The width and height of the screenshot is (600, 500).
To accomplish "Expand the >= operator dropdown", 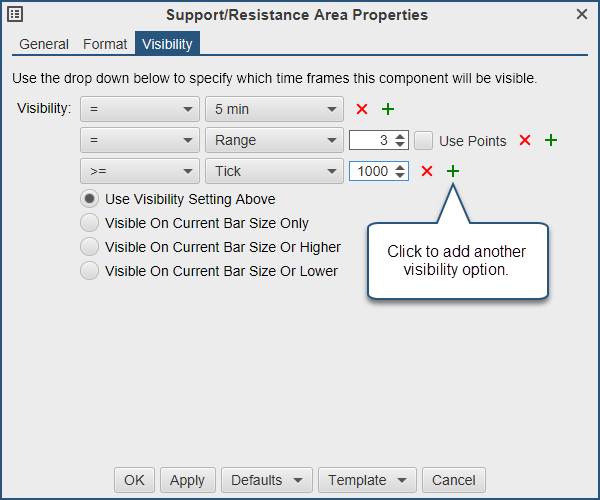I will pos(139,171).
